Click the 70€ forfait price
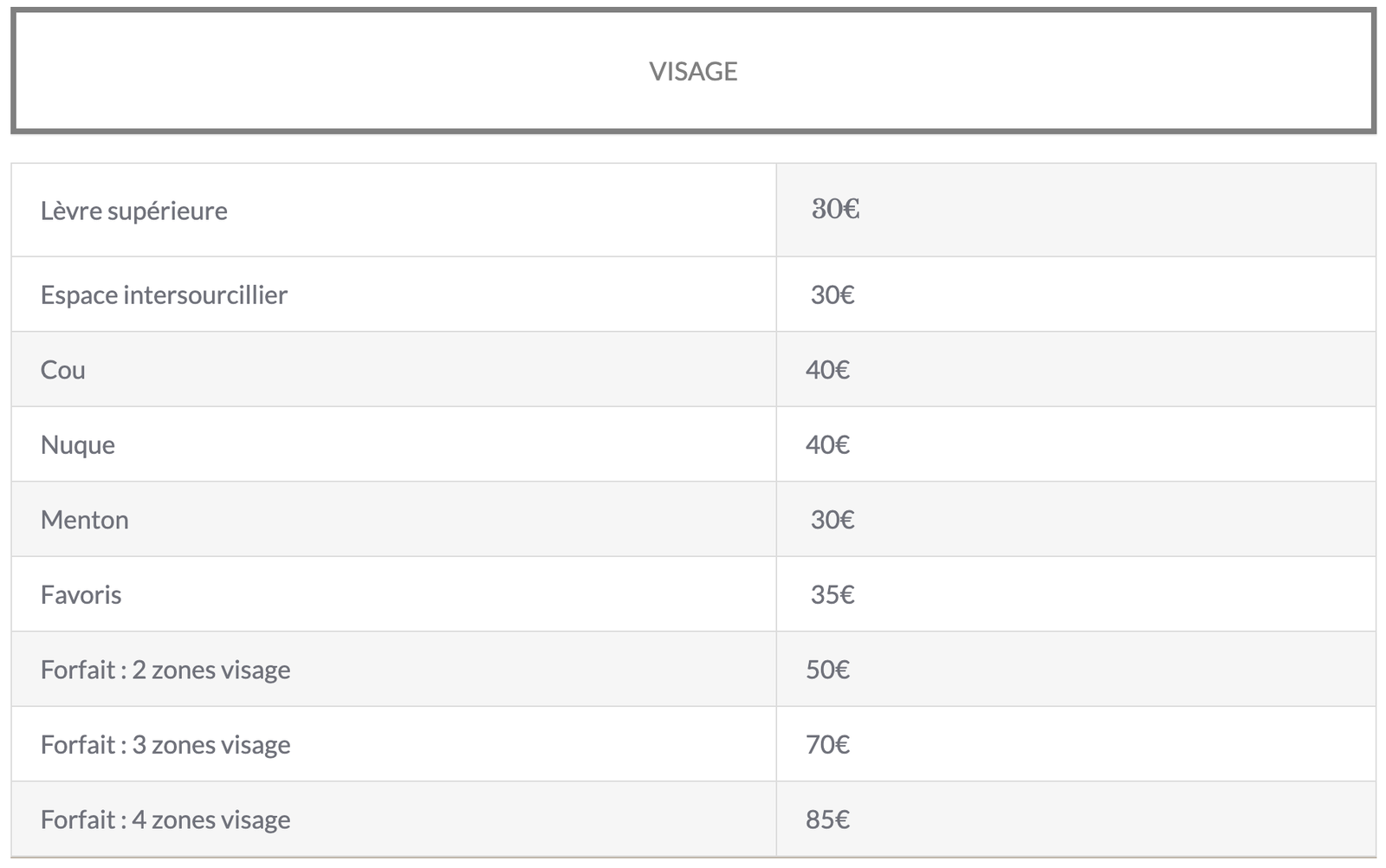This screenshot has width=1386, height=868. point(827,744)
